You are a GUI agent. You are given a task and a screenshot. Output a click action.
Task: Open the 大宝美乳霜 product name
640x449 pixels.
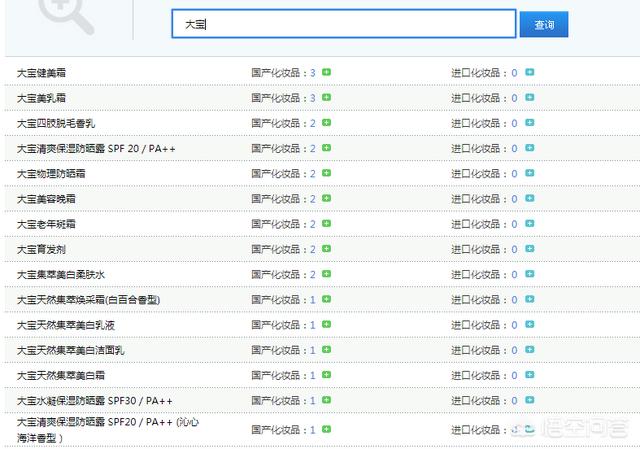pyautogui.click(x=41, y=98)
